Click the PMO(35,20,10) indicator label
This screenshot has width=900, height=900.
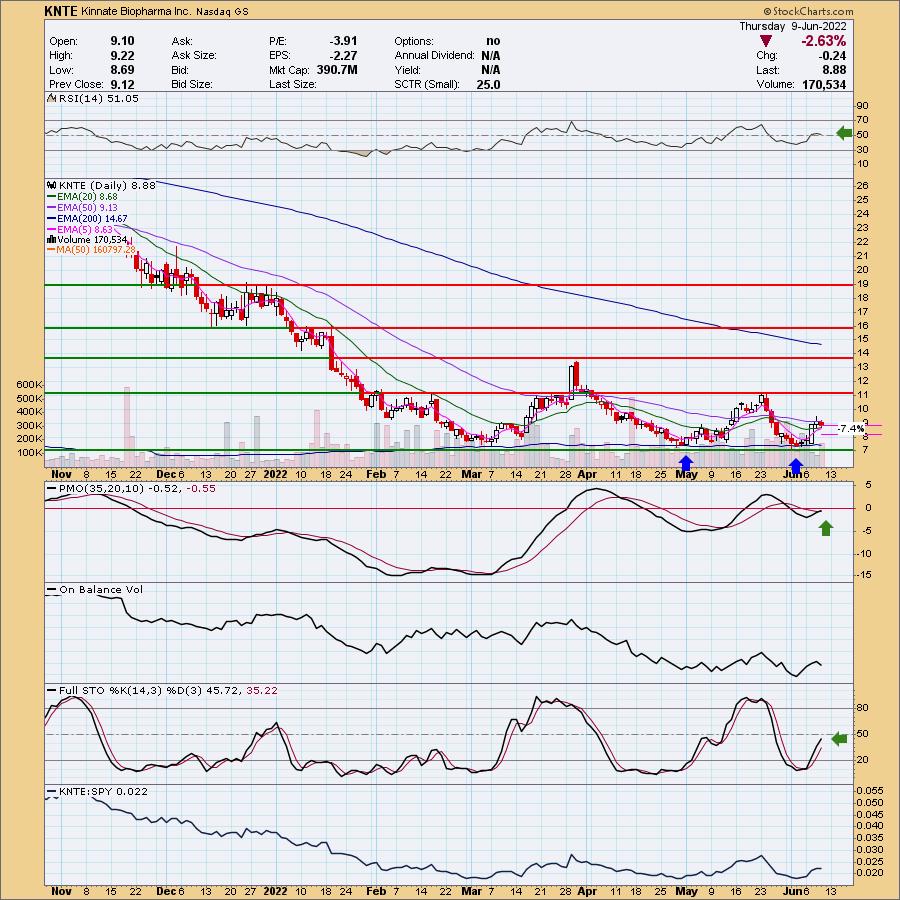101,488
